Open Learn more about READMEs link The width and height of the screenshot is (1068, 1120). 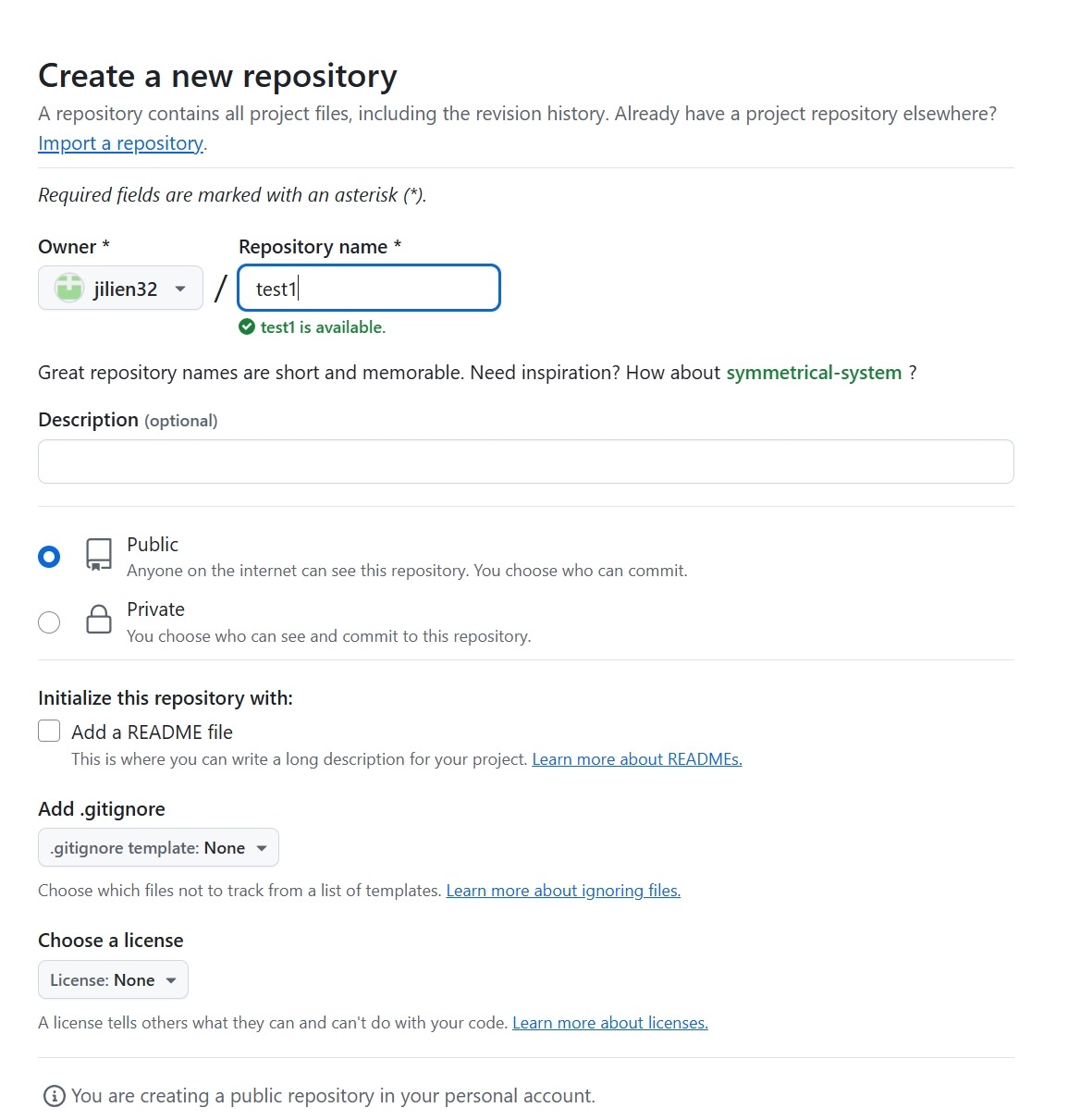pyautogui.click(x=637, y=759)
